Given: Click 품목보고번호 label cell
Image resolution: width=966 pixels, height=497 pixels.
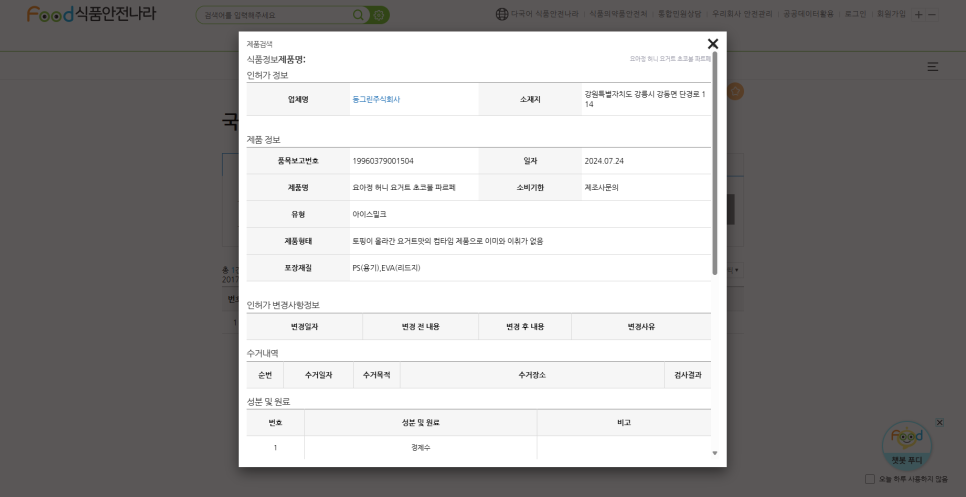Looking at the screenshot, I should click(x=298, y=161).
